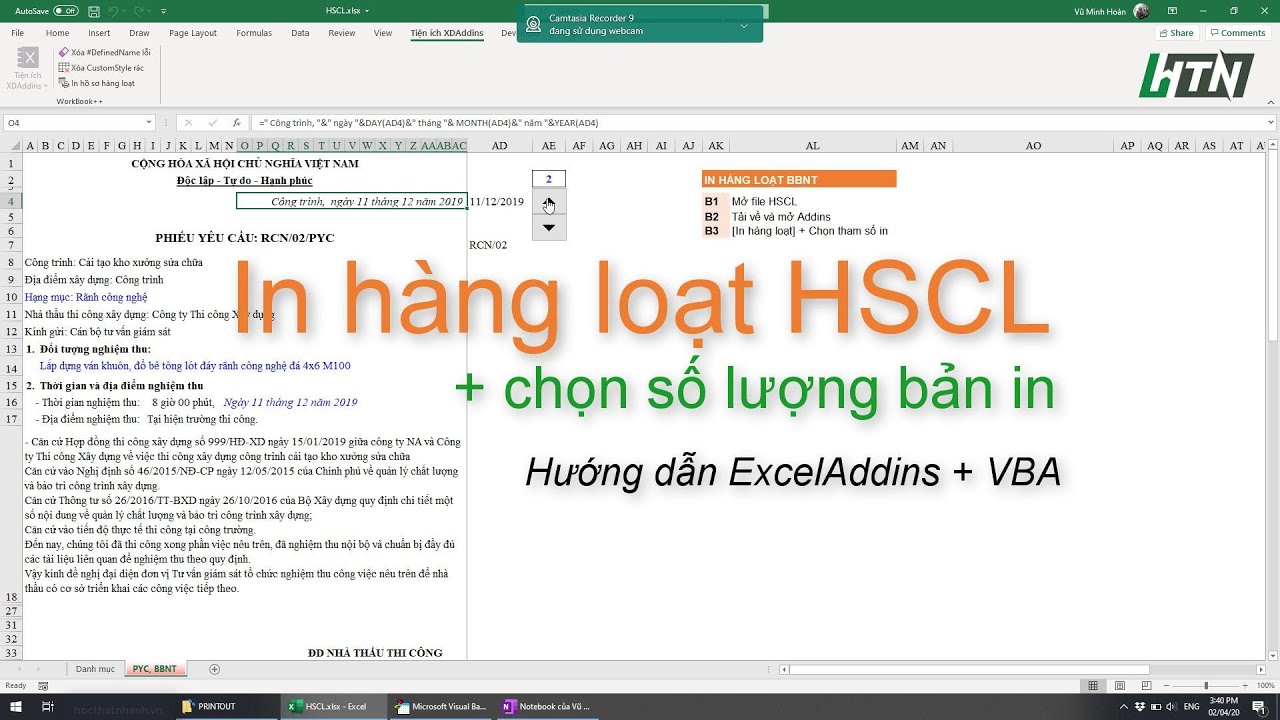Click the Cancel X formula icon

point(187,123)
